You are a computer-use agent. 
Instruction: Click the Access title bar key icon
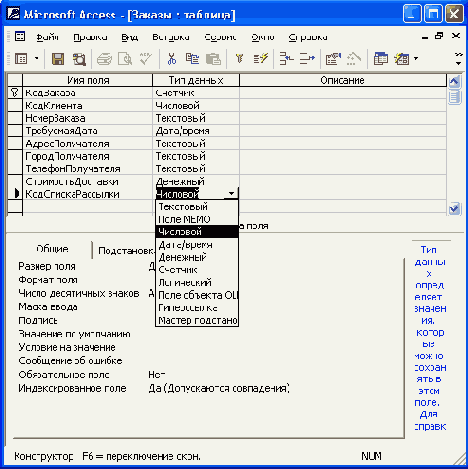[13, 14]
